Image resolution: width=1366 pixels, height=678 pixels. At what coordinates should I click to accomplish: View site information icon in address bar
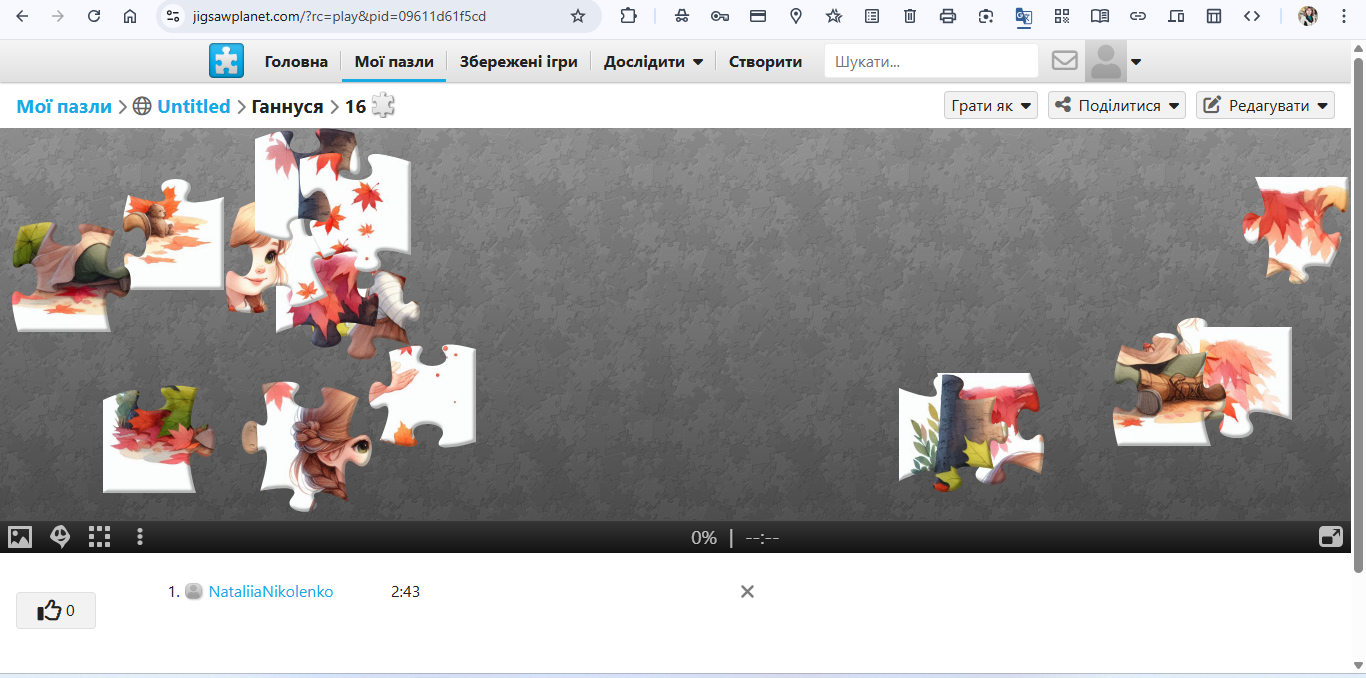click(x=172, y=16)
